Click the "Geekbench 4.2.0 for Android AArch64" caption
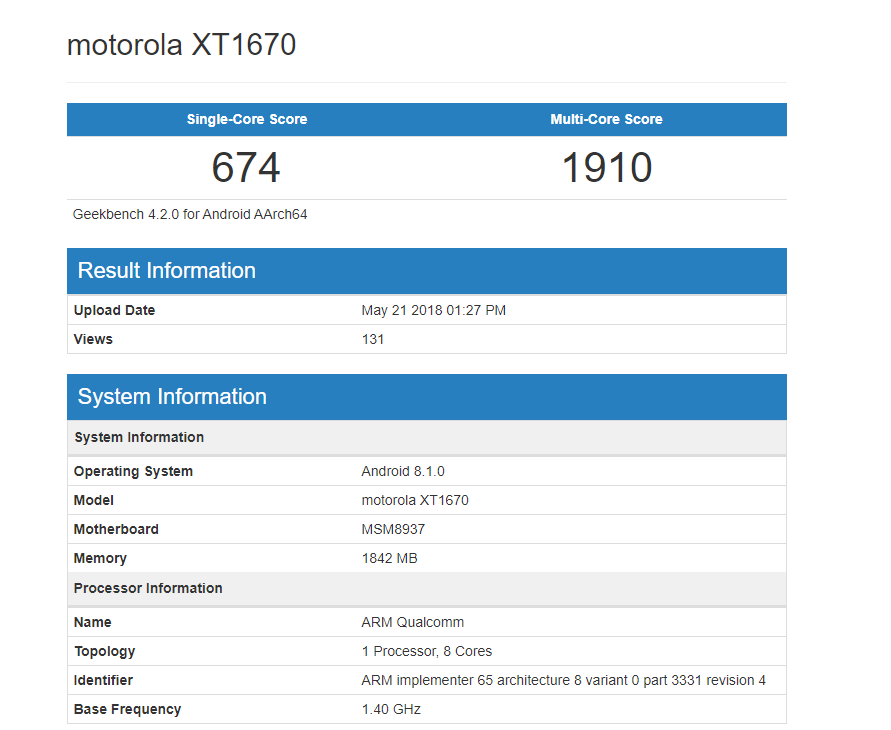The height and width of the screenshot is (730, 891). (190, 214)
